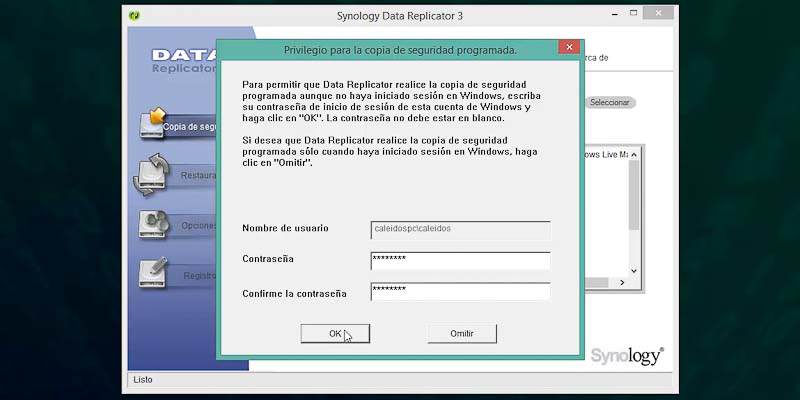Open the Registro sidebar icon
The image size is (800, 400).
[154, 272]
